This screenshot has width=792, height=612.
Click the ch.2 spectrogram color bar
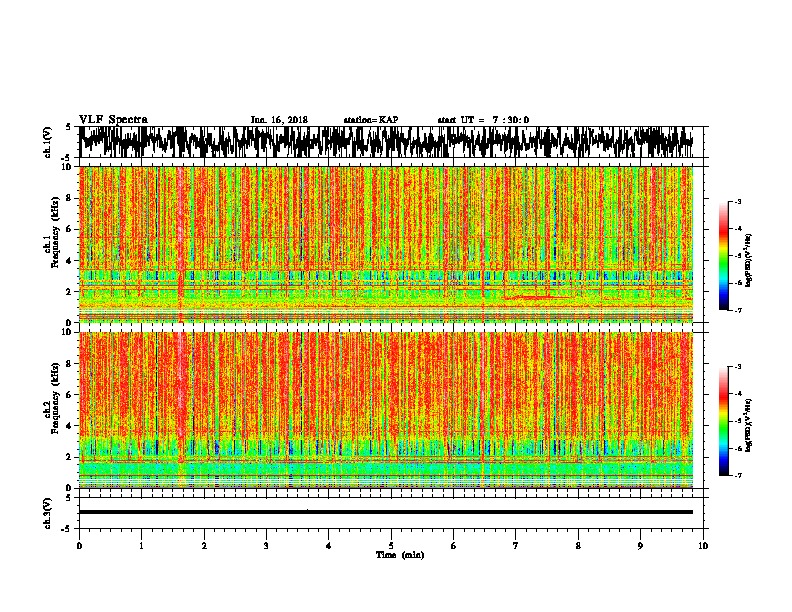(723, 421)
